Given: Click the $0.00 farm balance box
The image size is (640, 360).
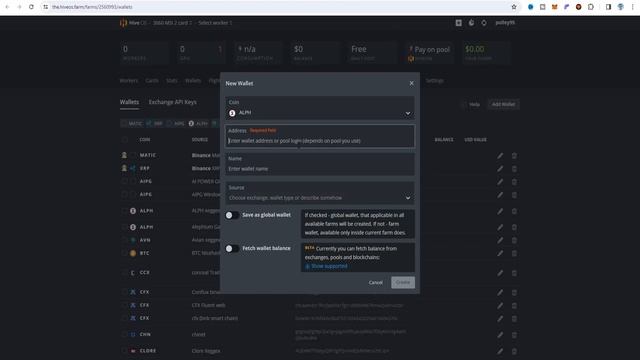Looking at the screenshot, I should 486,53.
